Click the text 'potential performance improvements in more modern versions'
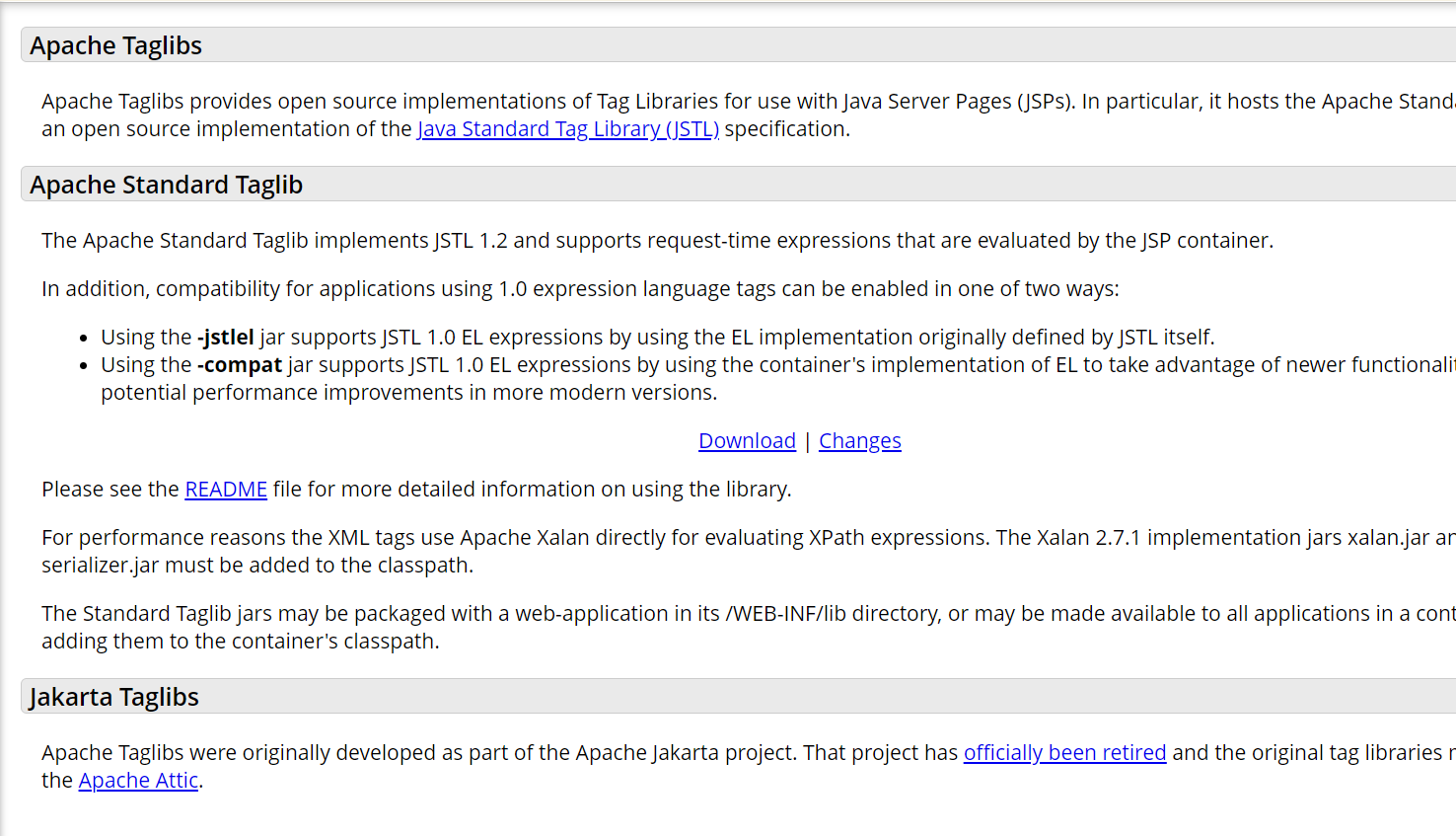1456x836 pixels. pyautogui.click(x=408, y=393)
